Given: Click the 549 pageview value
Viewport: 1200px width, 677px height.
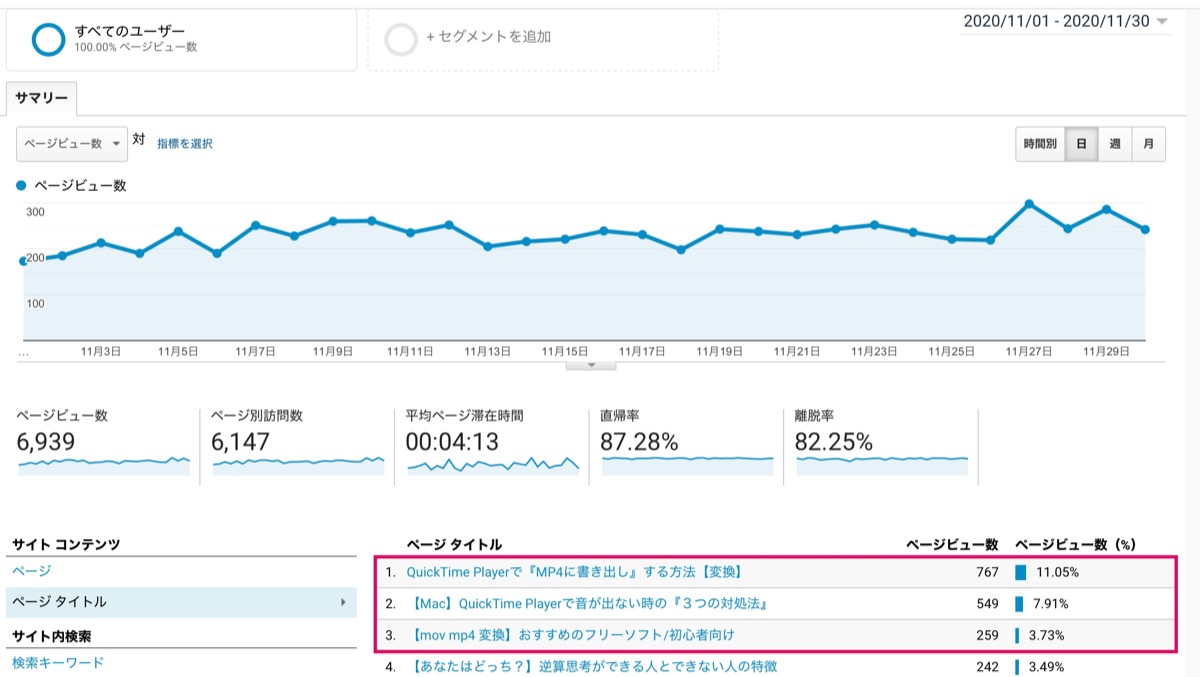Looking at the screenshot, I should tap(987, 604).
